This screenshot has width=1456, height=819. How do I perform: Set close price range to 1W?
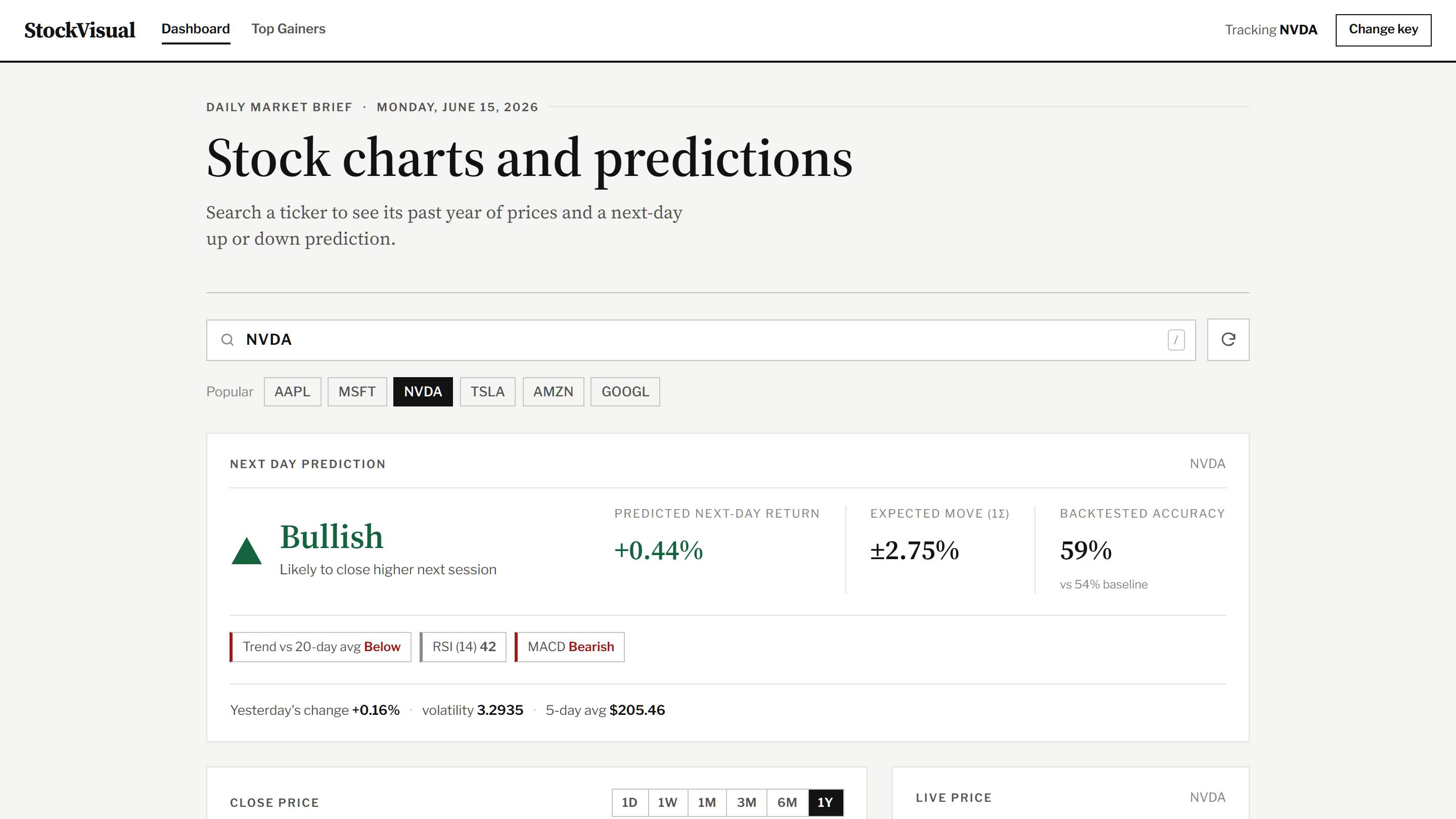pyautogui.click(x=667, y=802)
